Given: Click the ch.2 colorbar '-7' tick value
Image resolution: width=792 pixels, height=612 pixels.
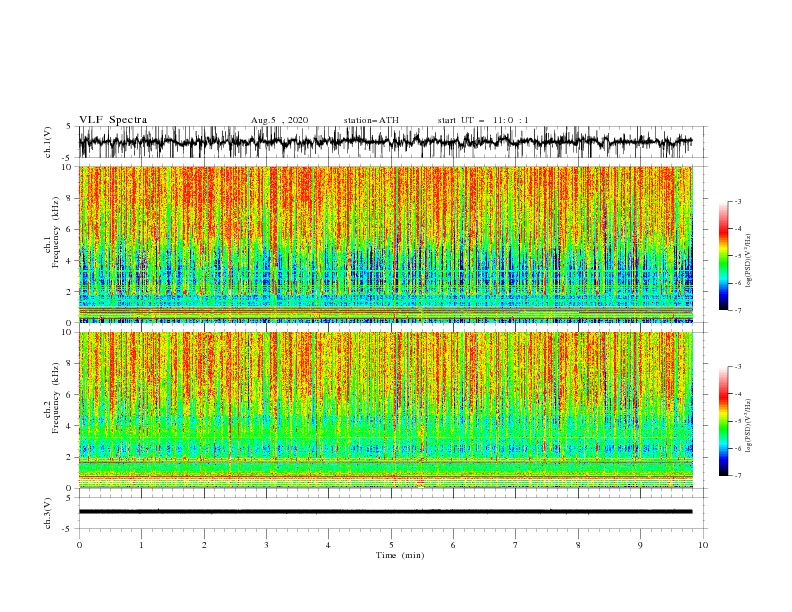Looking at the screenshot, I should click(738, 475).
